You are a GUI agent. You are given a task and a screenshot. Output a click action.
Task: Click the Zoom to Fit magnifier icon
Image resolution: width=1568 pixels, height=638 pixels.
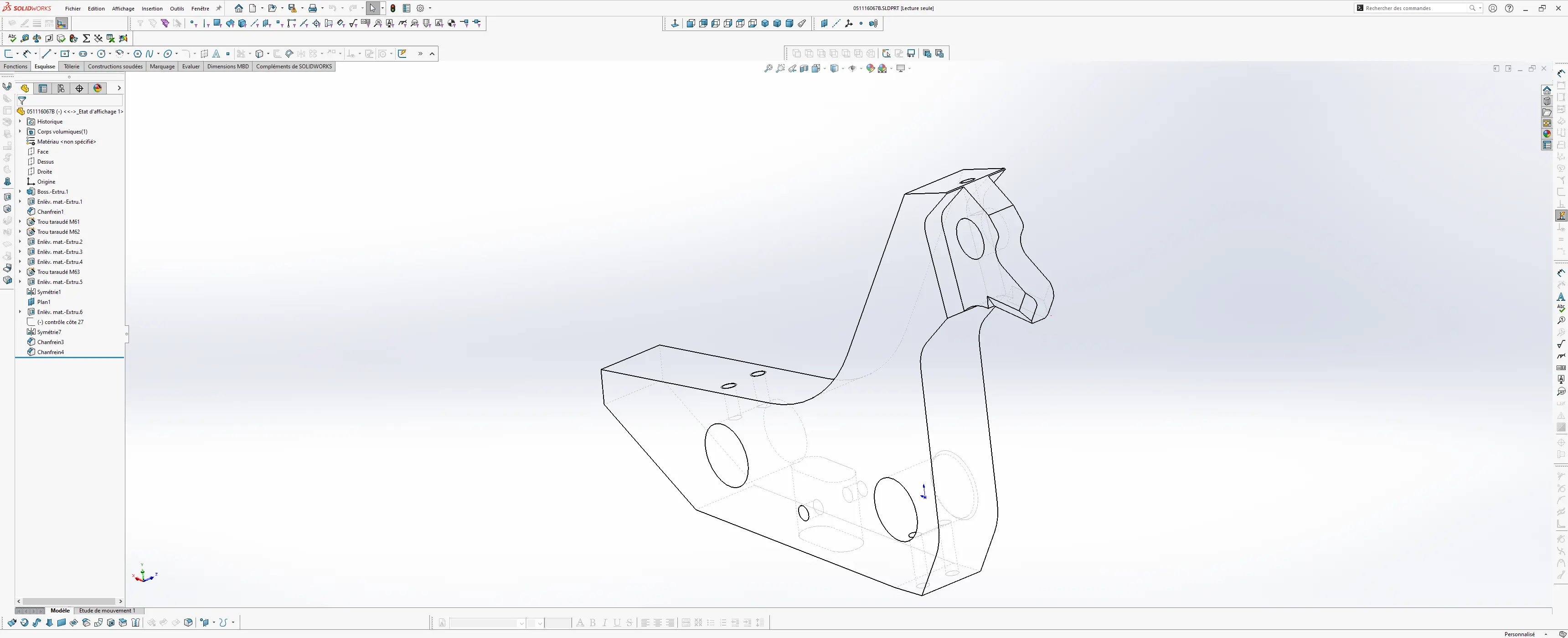(769, 68)
